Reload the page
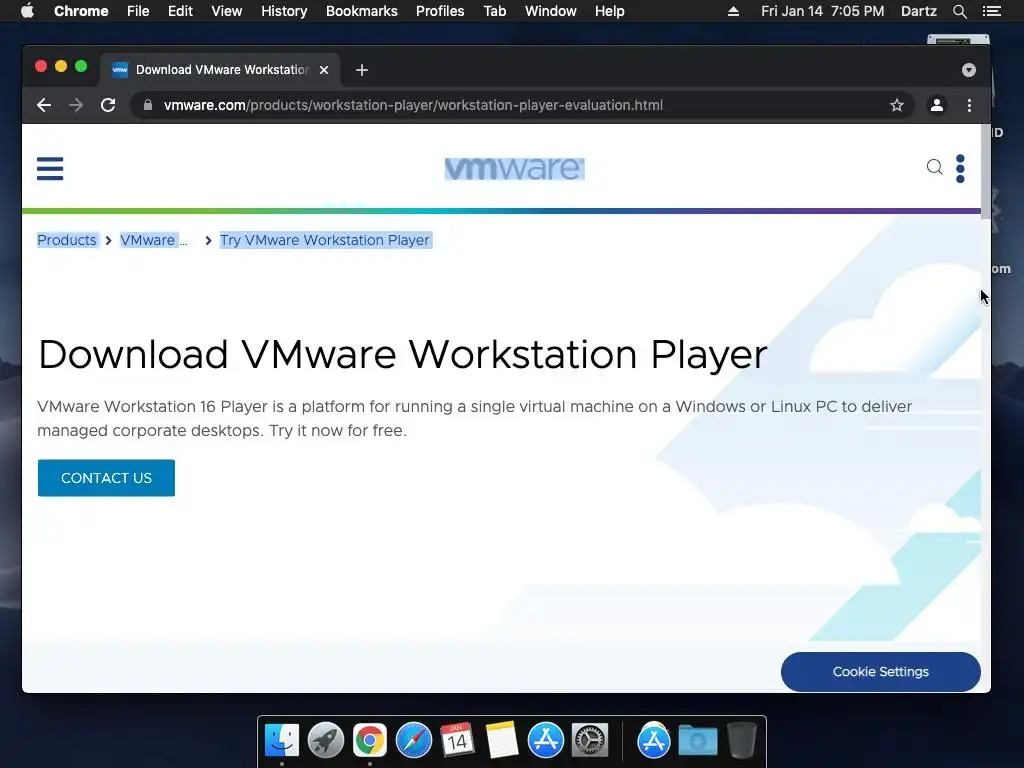The width and height of the screenshot is (1024, 768). [x=108, y=105]
